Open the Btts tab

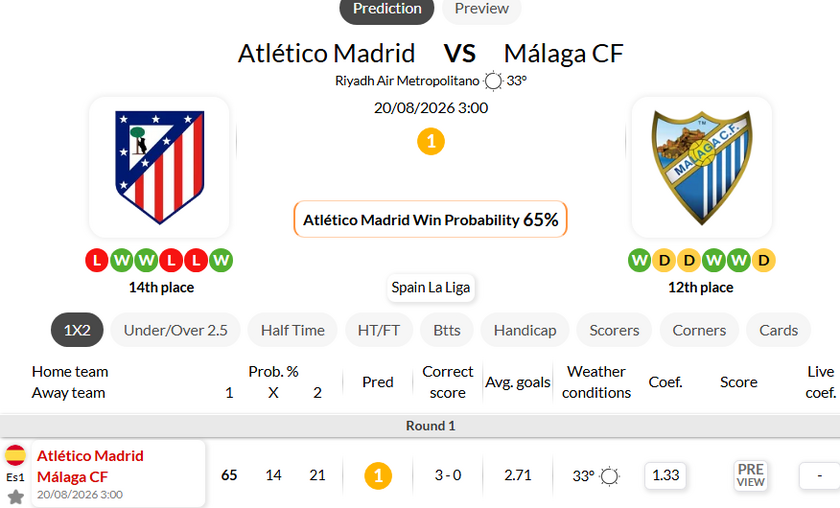(447, 330)
